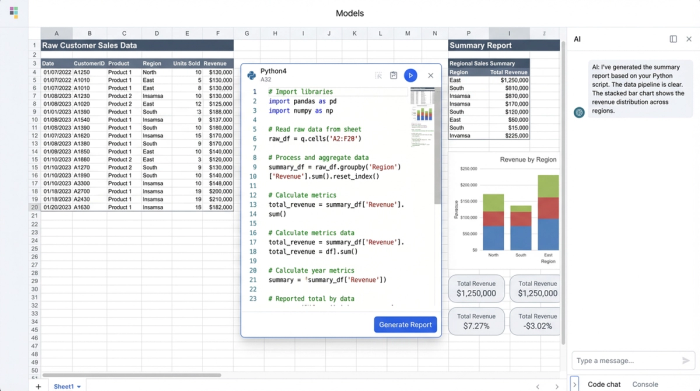The height and width of the screenshot is (391, 700).
Task: Open the Quadratic logo menu
Action: click(x=14, y=12)
